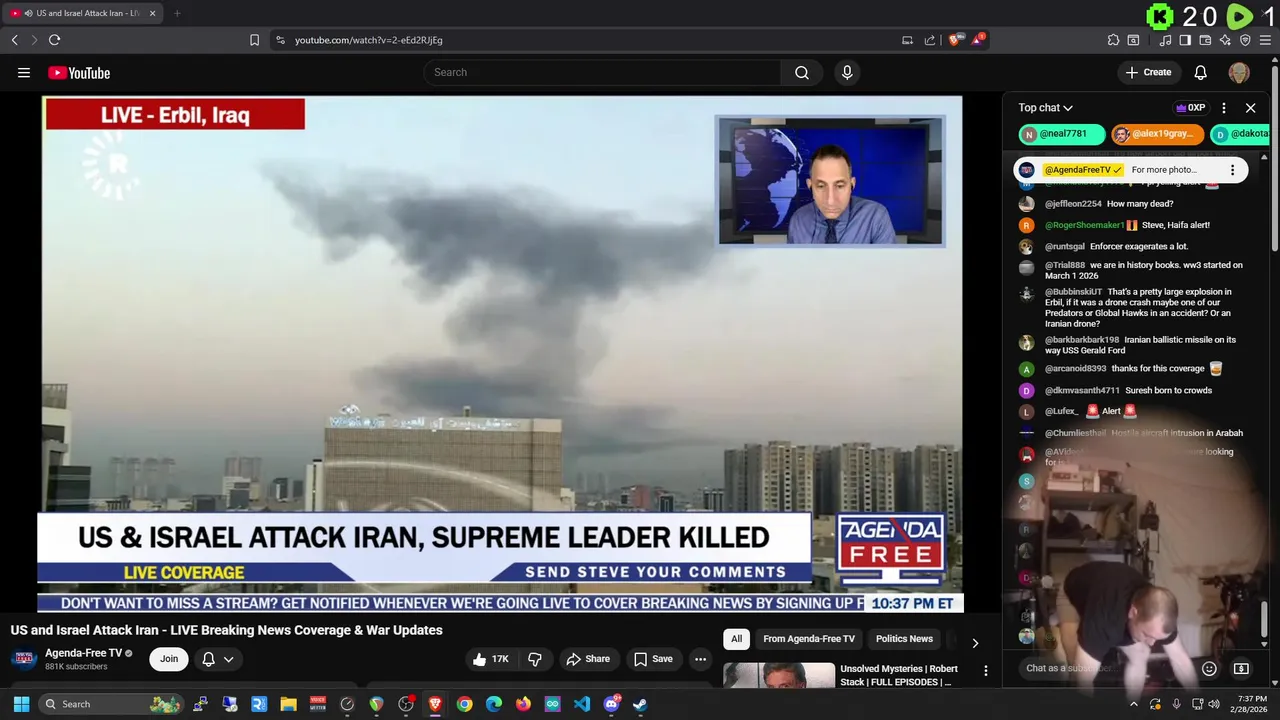Close the live chat panel
The image size is (1280, 720).
click(1250, 108)
